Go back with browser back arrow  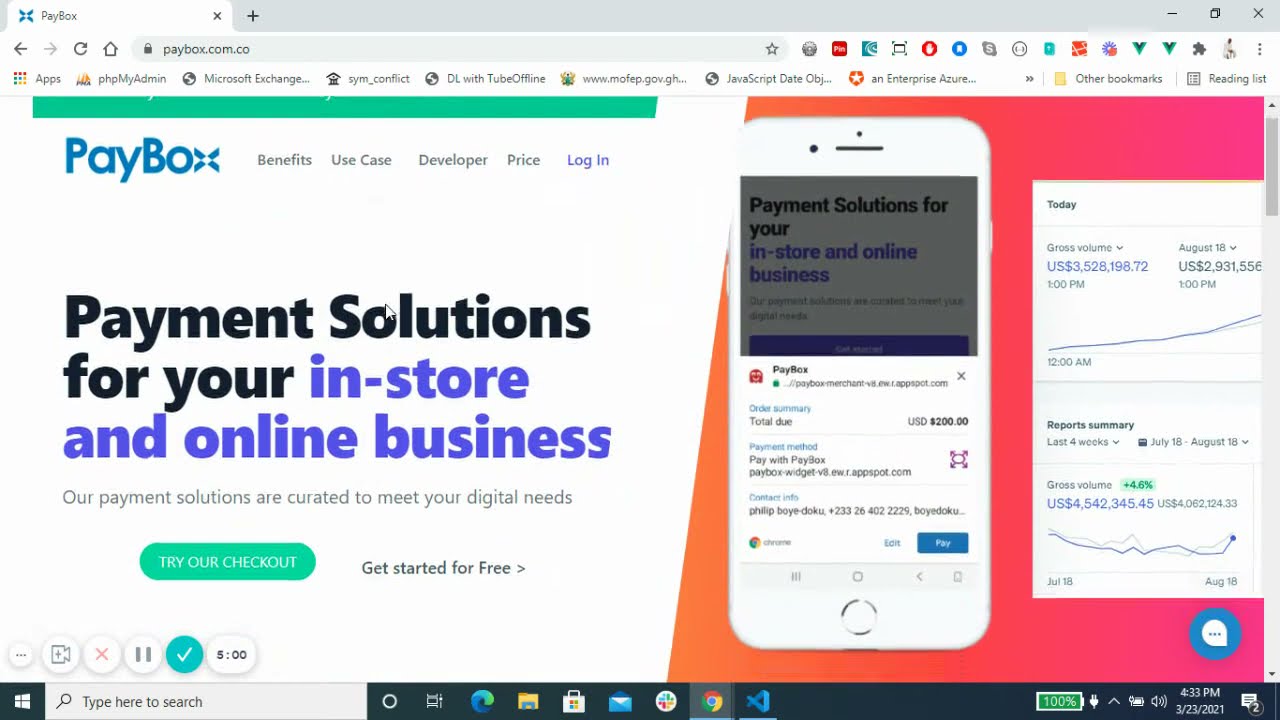20,48
